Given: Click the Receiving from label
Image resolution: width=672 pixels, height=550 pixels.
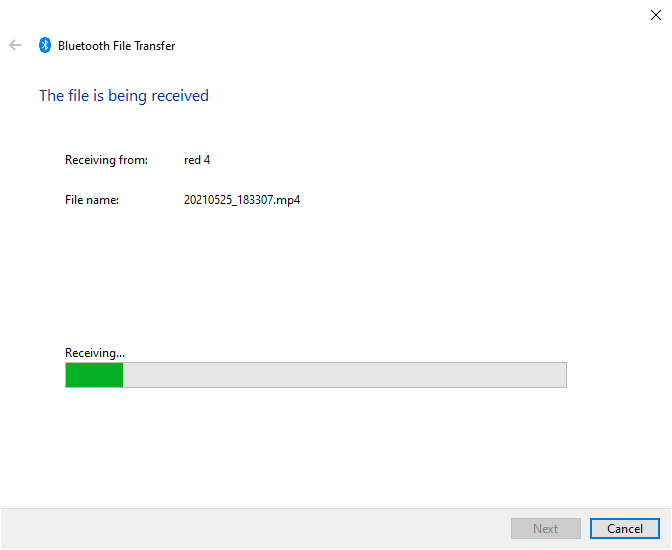Looking at the screenshot, I should coord(106,160).
